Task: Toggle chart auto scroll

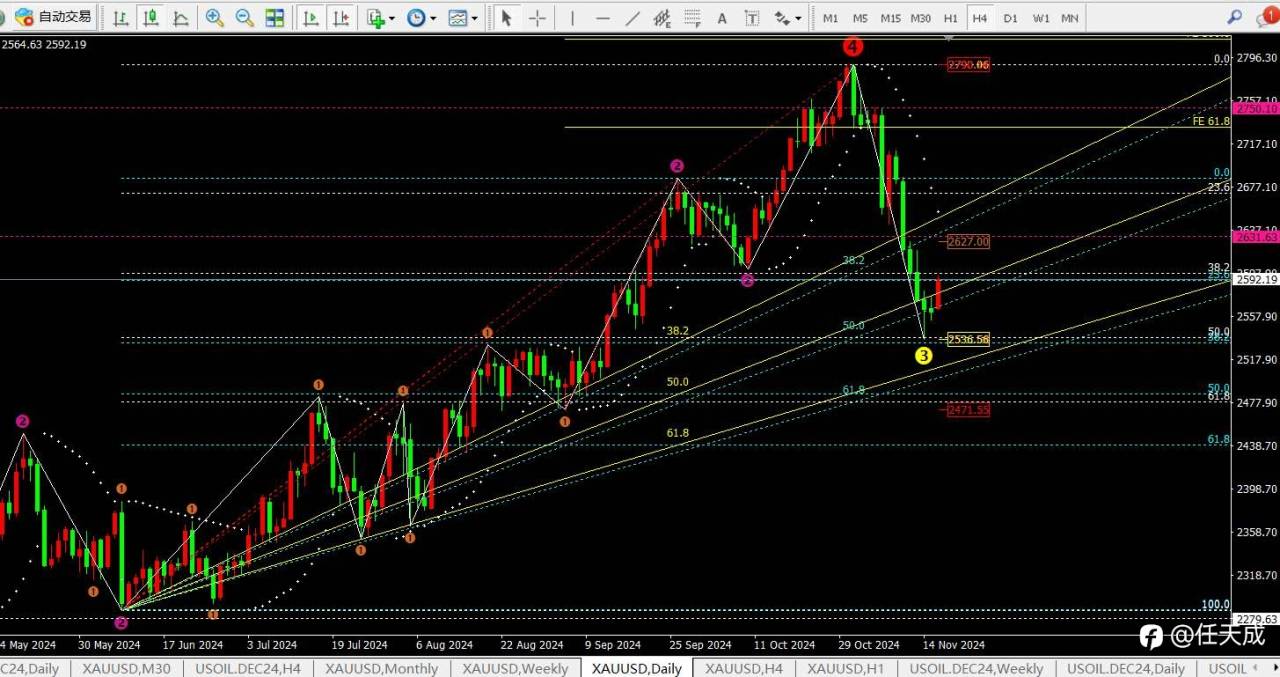Action: point(311,17)
